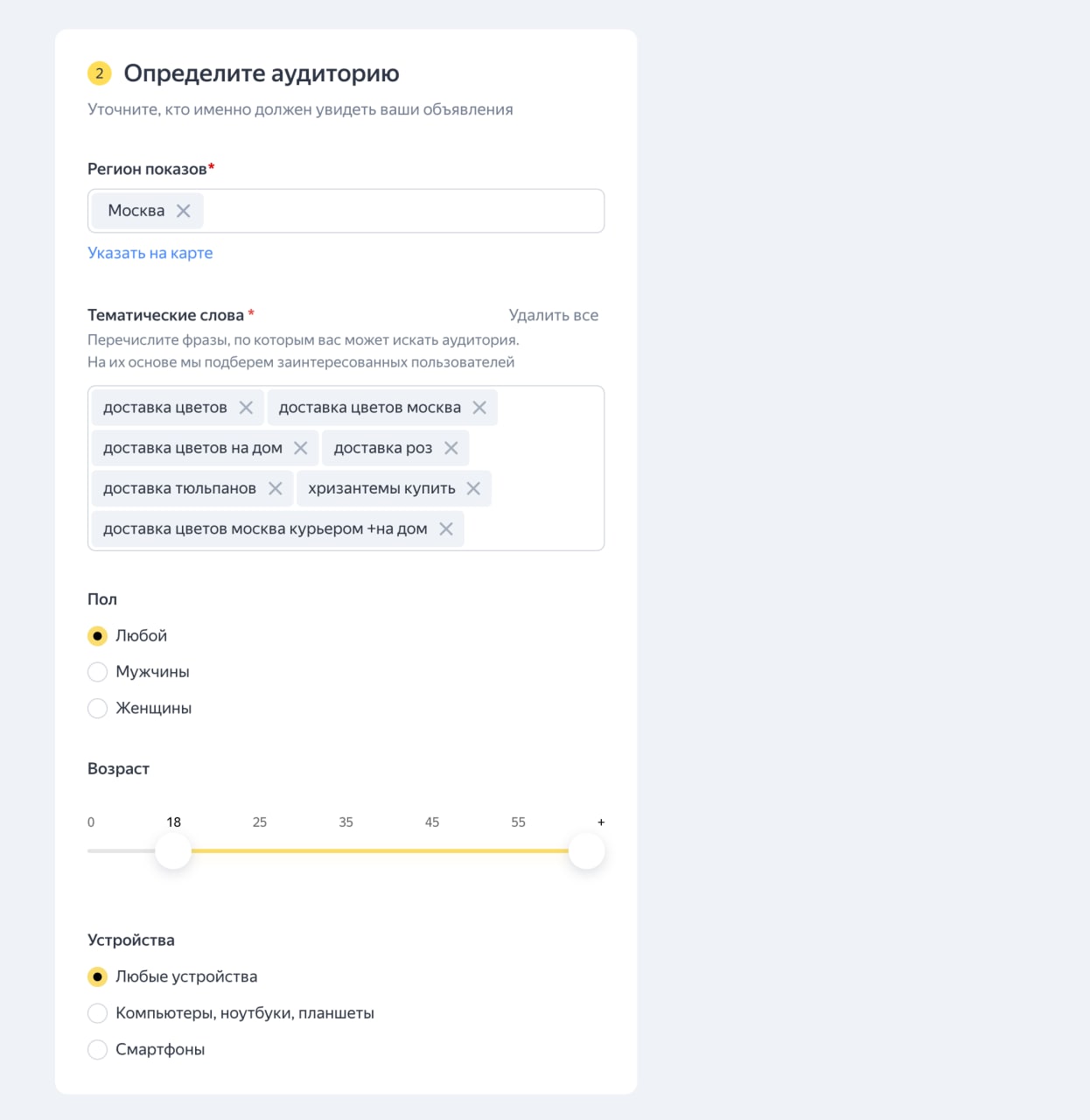Remove the 'доставка тюльпанов' keyword
The width and height of the screenshot is (1090, 1120).
click(x=276, y=488)
